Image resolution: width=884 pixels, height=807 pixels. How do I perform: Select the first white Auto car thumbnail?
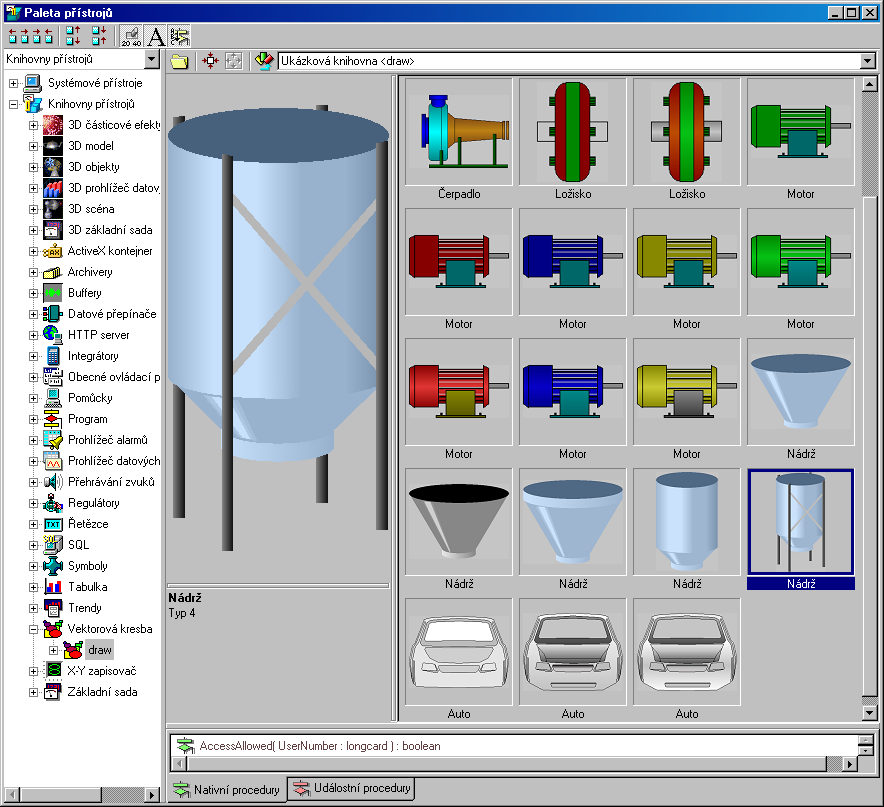click(459, 652)
